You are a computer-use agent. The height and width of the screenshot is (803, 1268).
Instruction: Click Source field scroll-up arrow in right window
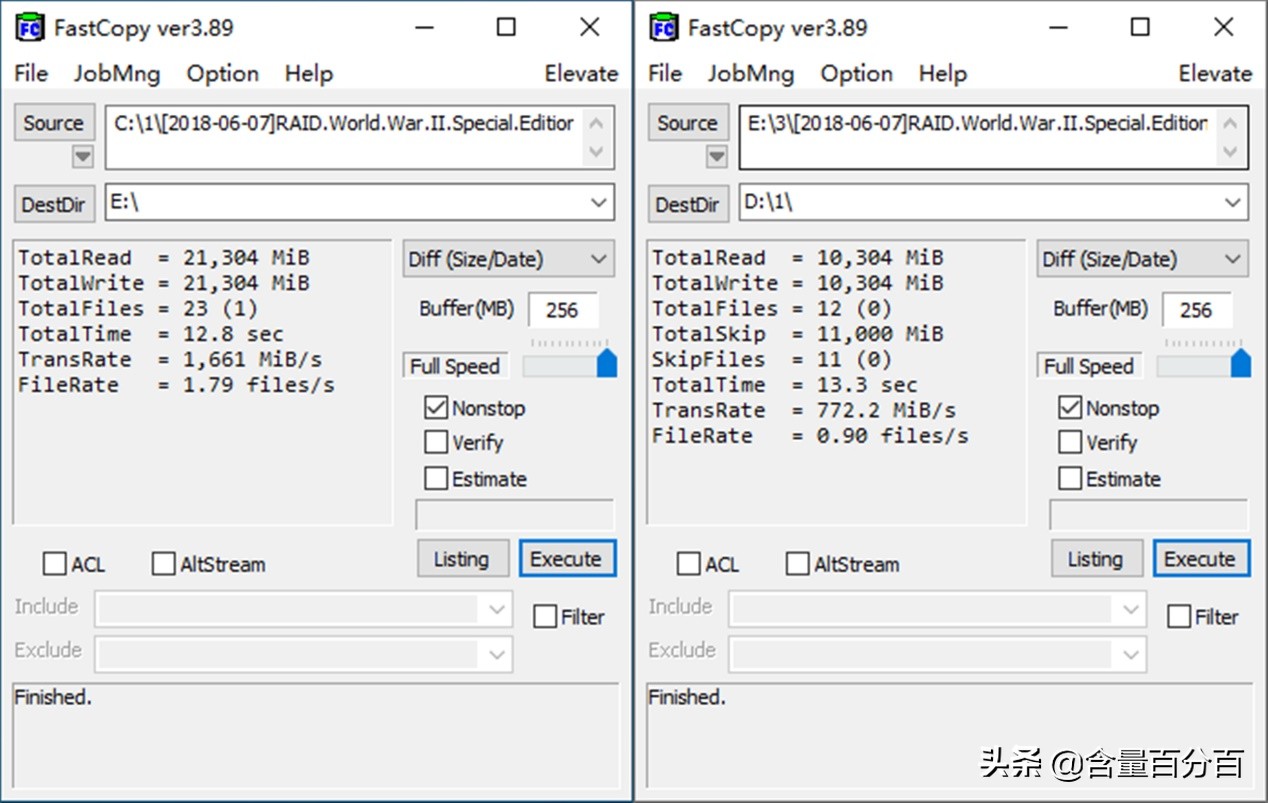[1231, 123]
